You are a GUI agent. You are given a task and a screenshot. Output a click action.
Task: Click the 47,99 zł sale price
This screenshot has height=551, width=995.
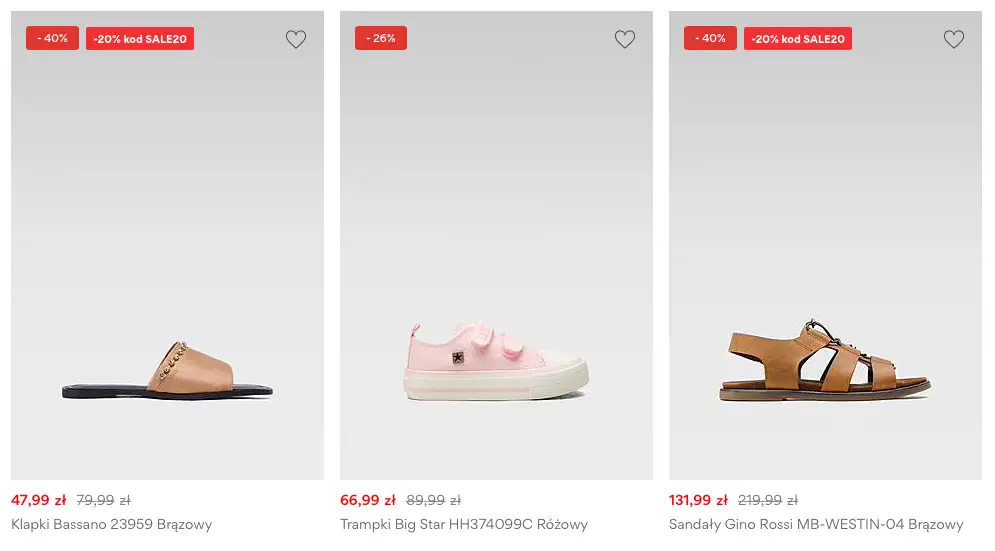pos(38,500)
